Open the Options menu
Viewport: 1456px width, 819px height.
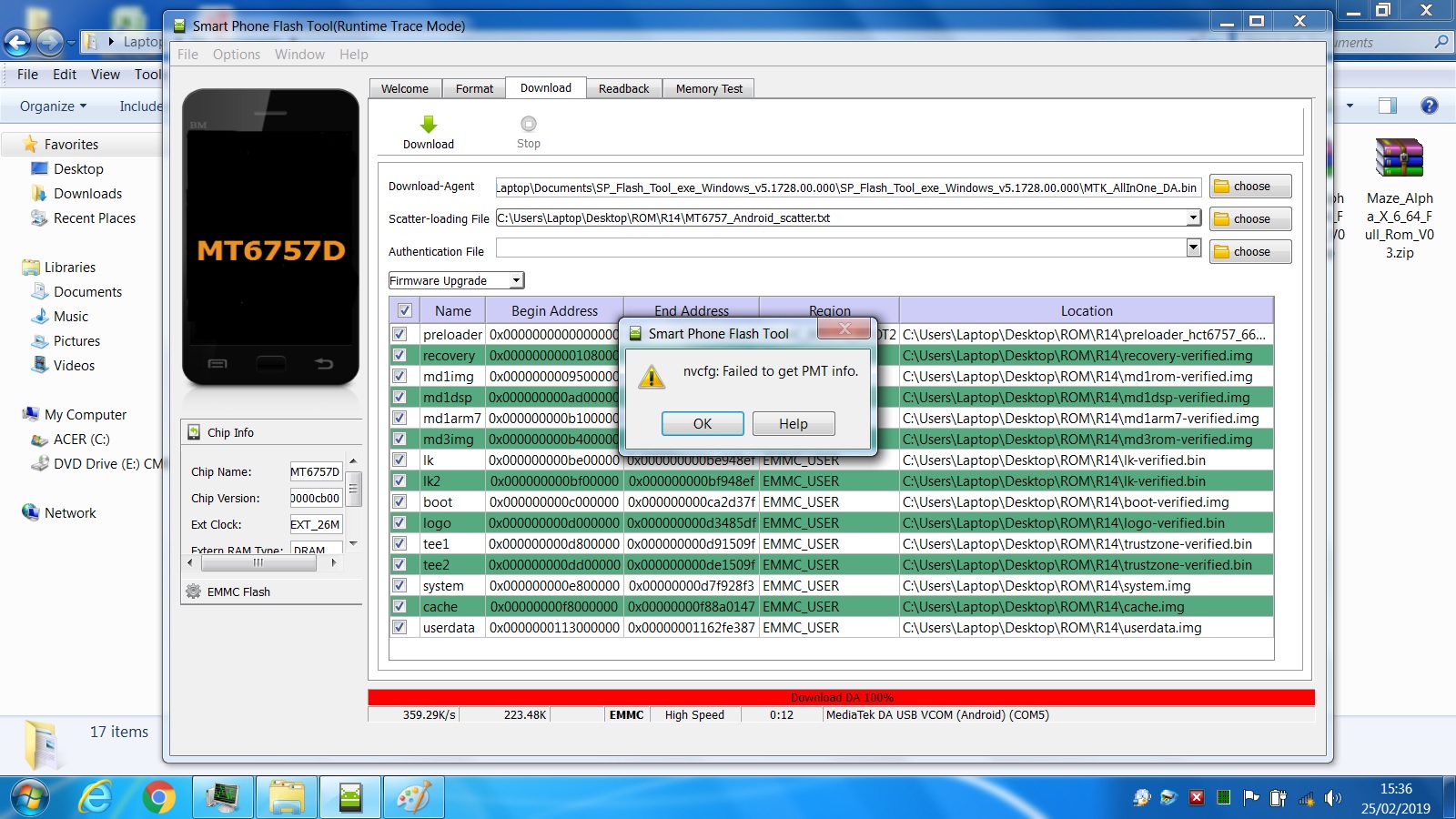coord(237,55)
